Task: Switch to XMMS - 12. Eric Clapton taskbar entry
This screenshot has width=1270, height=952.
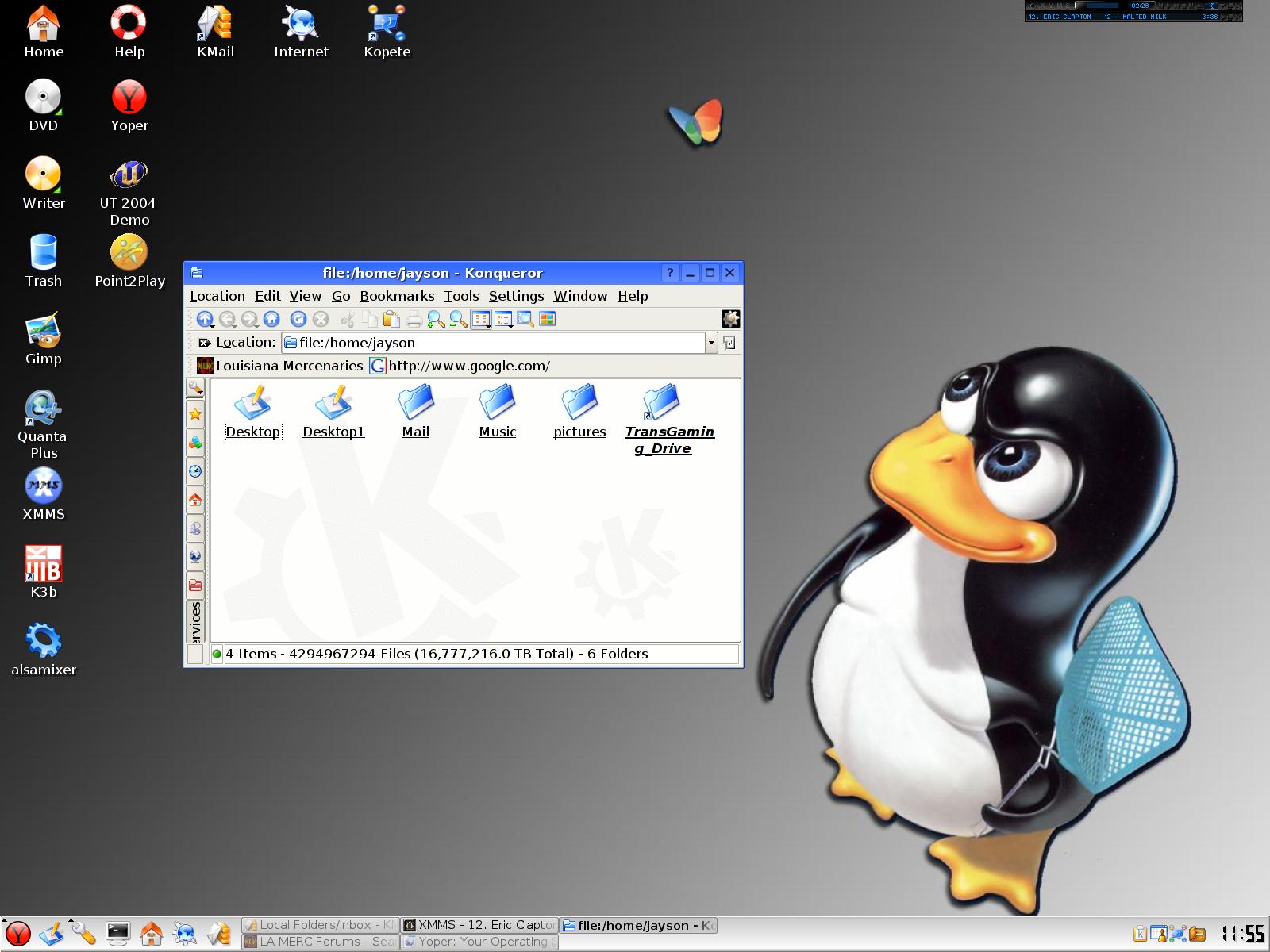Action: point(480,925)
